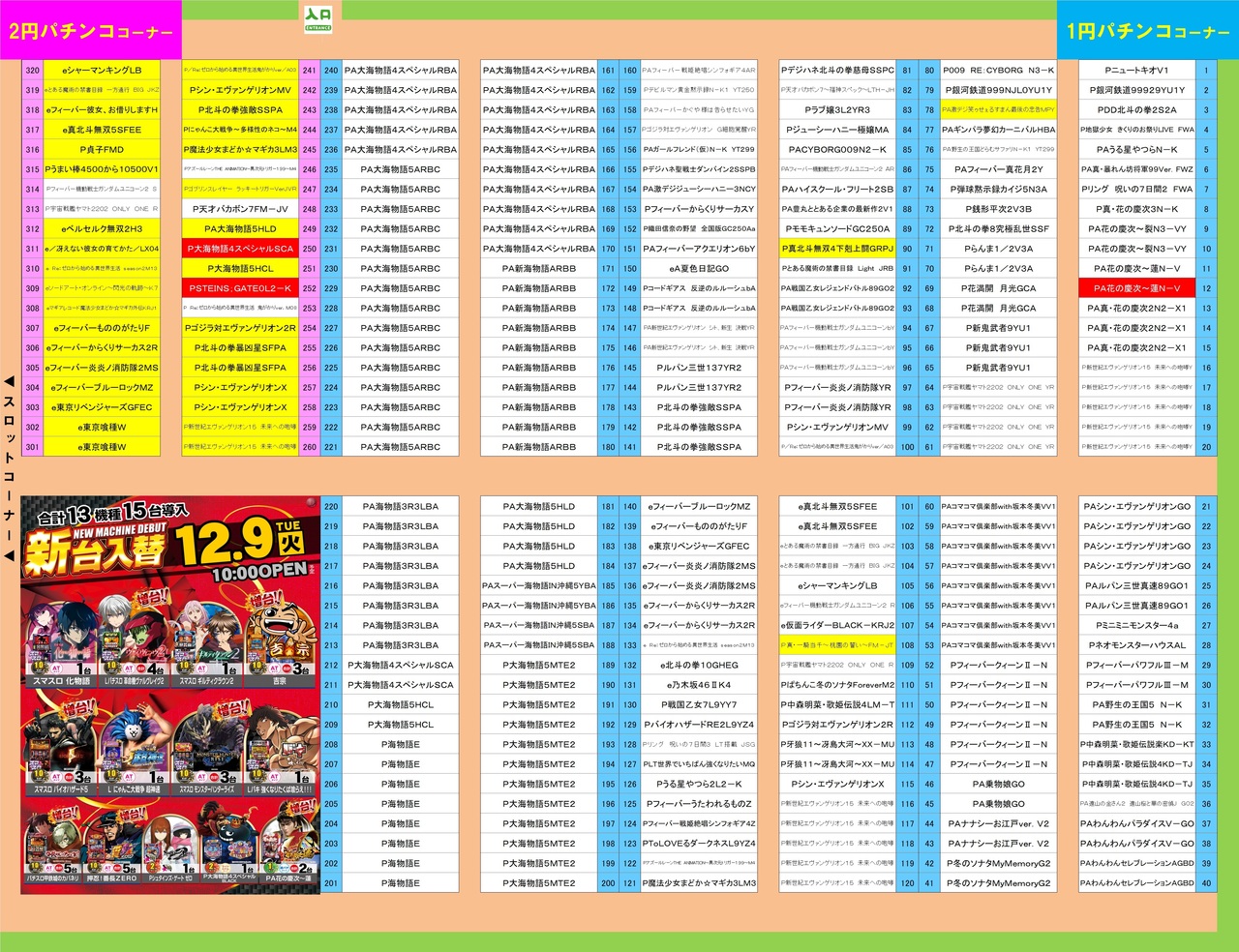This screenshot has width=1239, height=952.
Task: Open the 2円パチンココーナー header
Action: click(90, 31)
